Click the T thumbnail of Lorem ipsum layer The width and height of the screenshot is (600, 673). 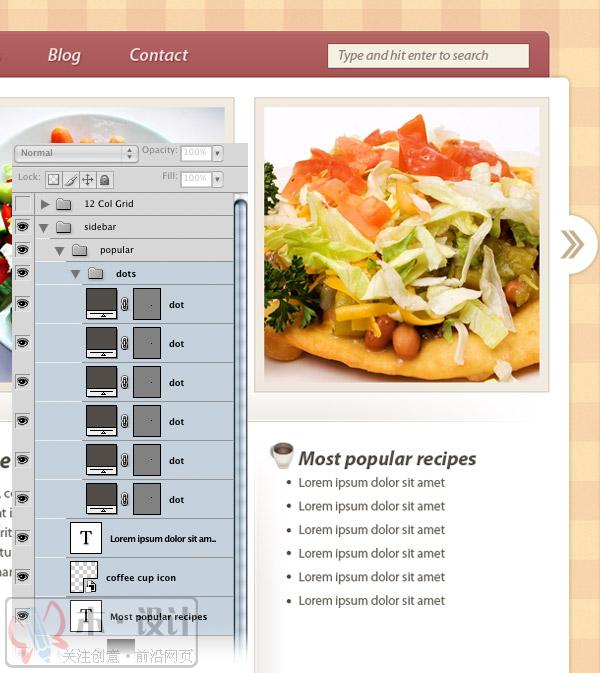pyautogui.click(x=86, y=538)
